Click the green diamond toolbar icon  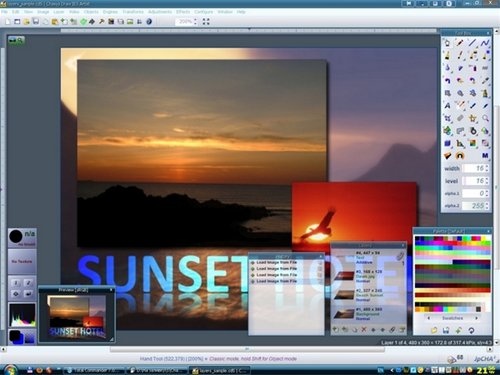tap(83, 22)
